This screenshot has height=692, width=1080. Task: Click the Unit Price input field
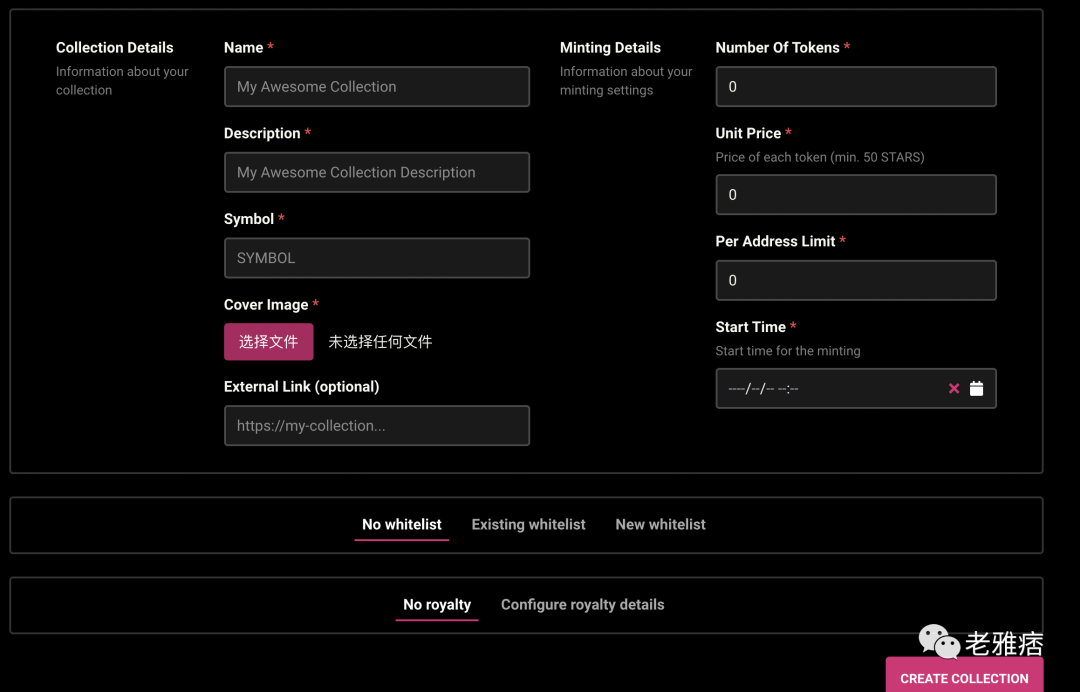pos(855,195)
